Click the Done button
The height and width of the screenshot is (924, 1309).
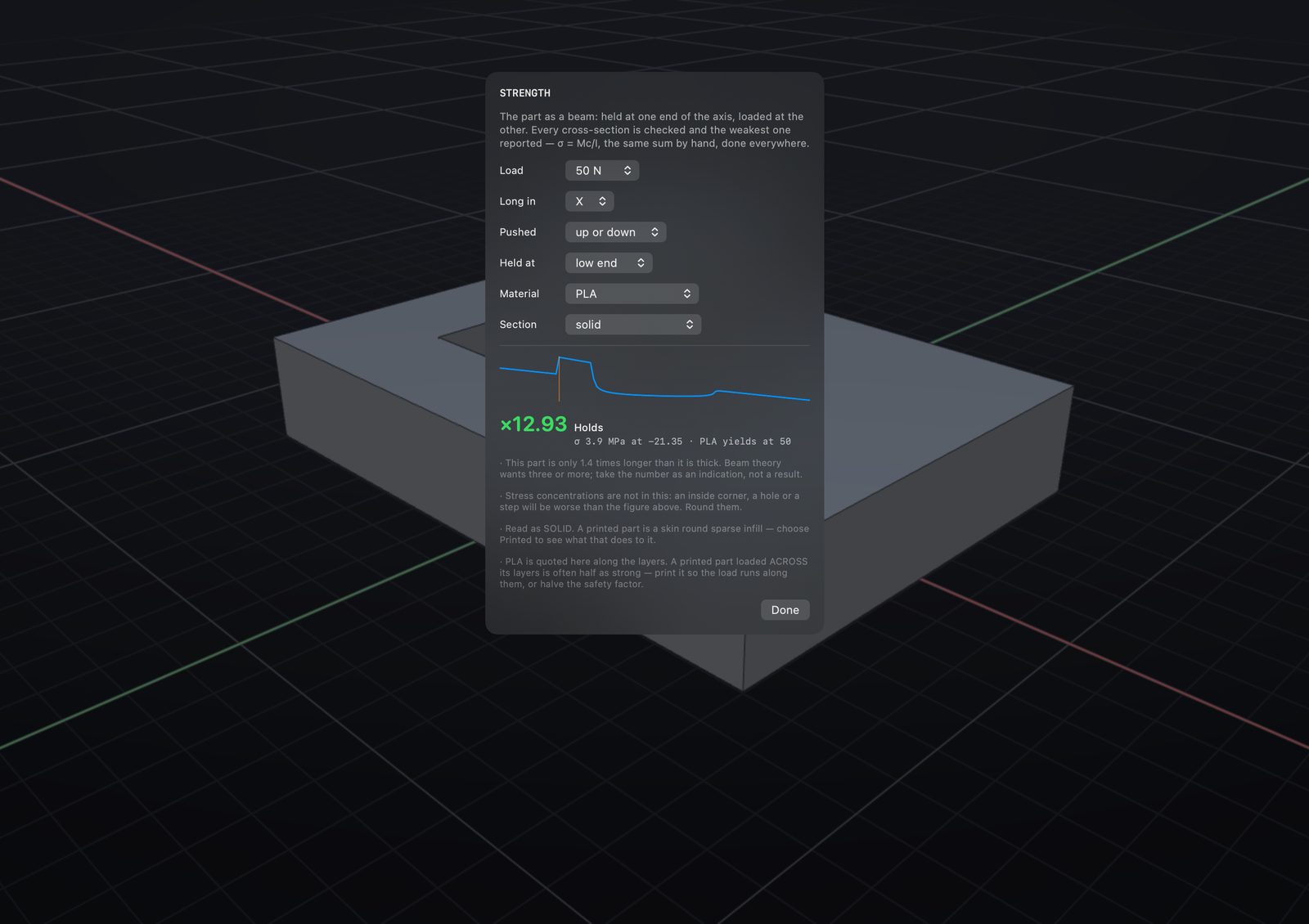(x=785, y=610)
